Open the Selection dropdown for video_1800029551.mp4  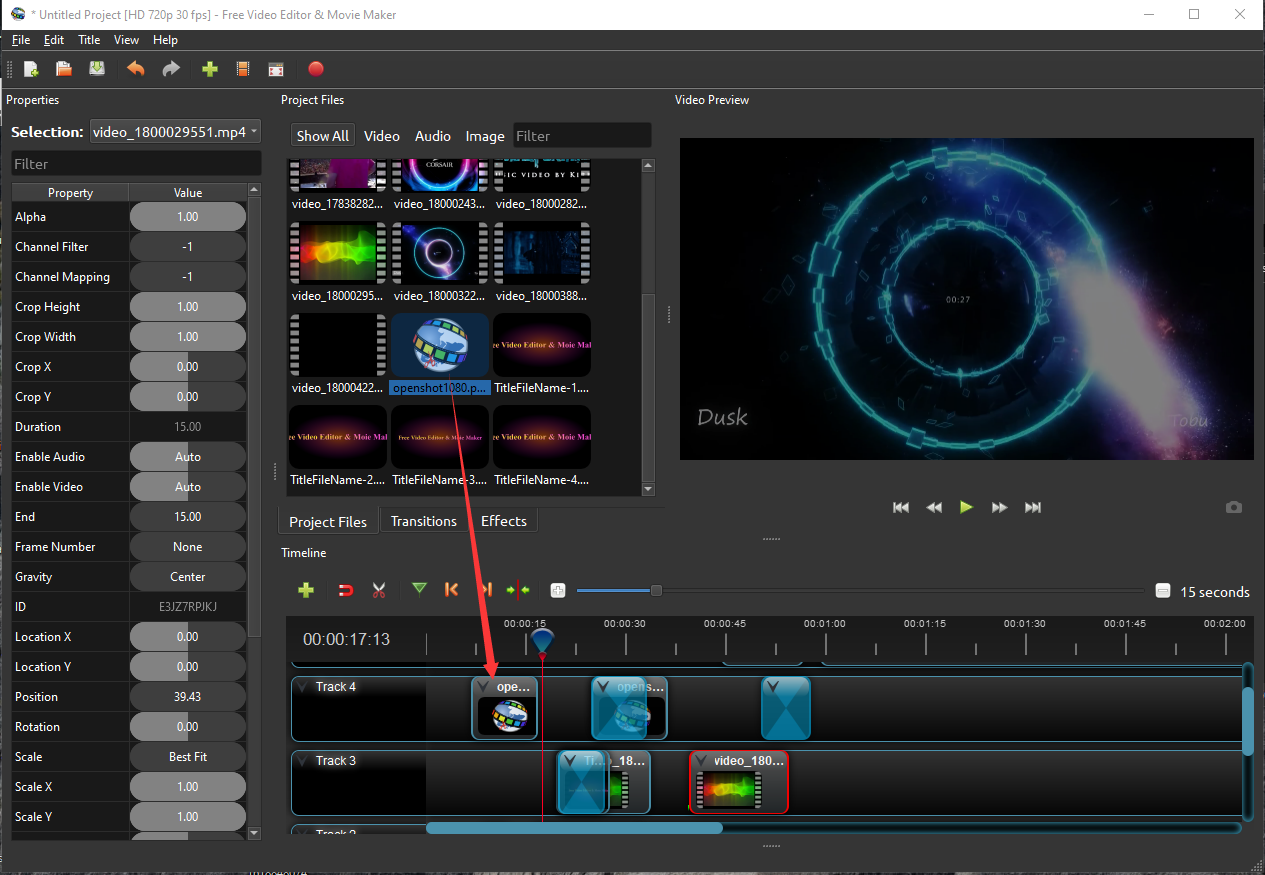pyautogui.click(x=175, y=132)
